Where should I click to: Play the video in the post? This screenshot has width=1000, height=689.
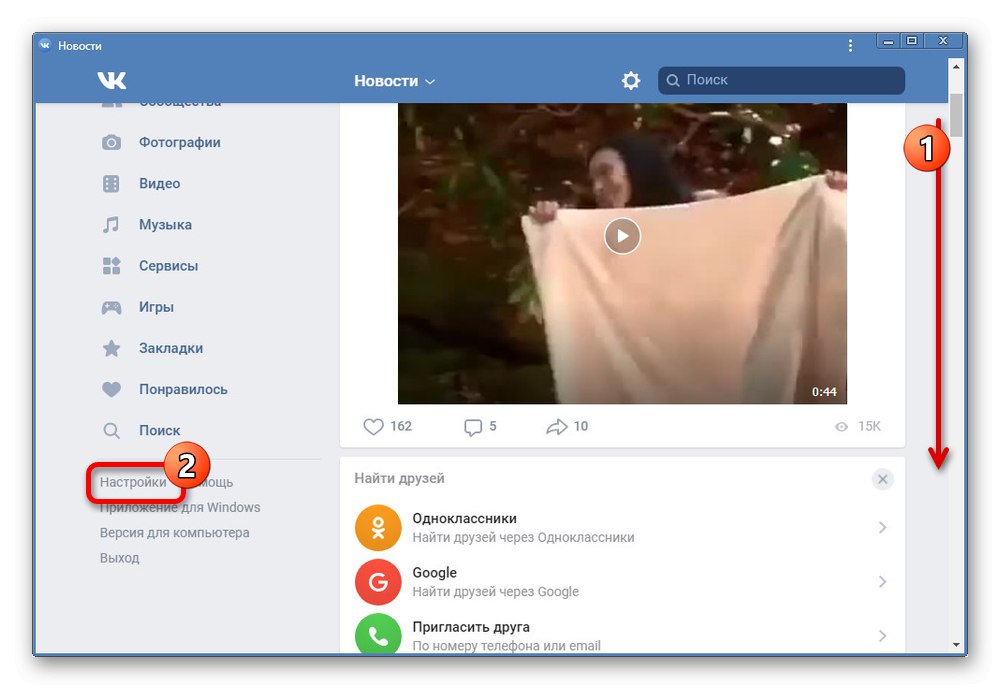click(x=622, y=236)
